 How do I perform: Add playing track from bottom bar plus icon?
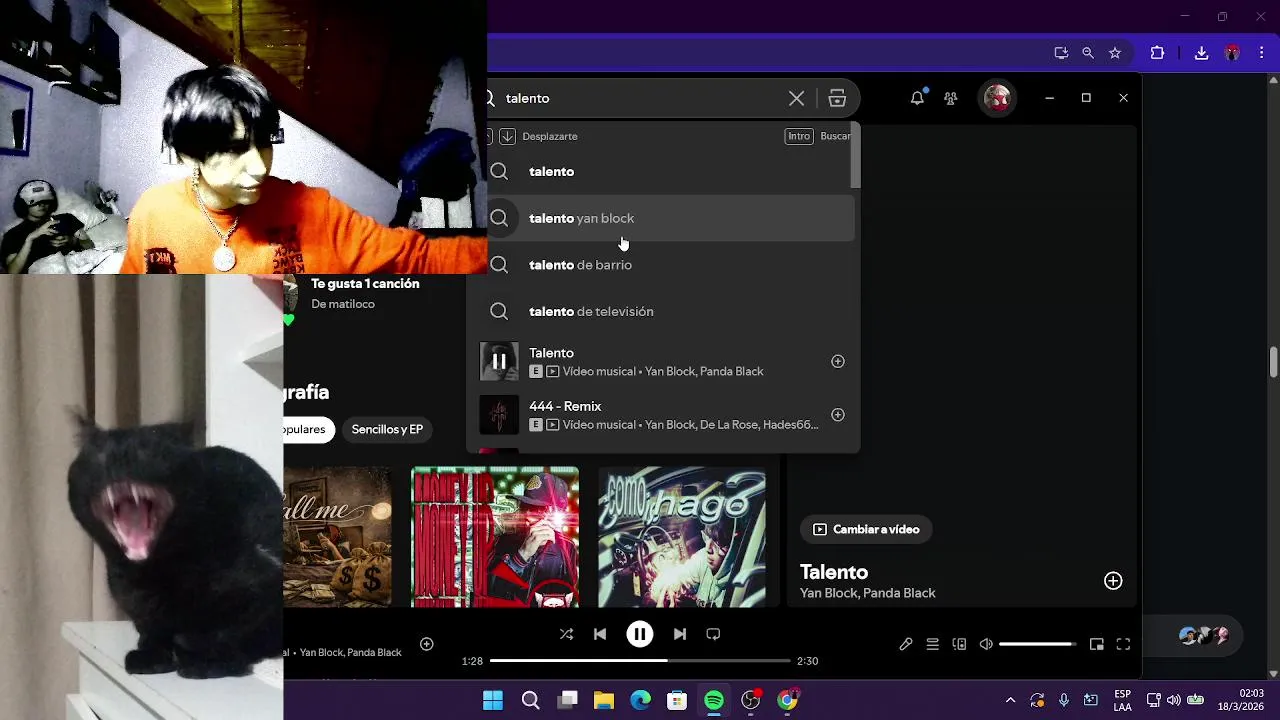tap(426, 644)
